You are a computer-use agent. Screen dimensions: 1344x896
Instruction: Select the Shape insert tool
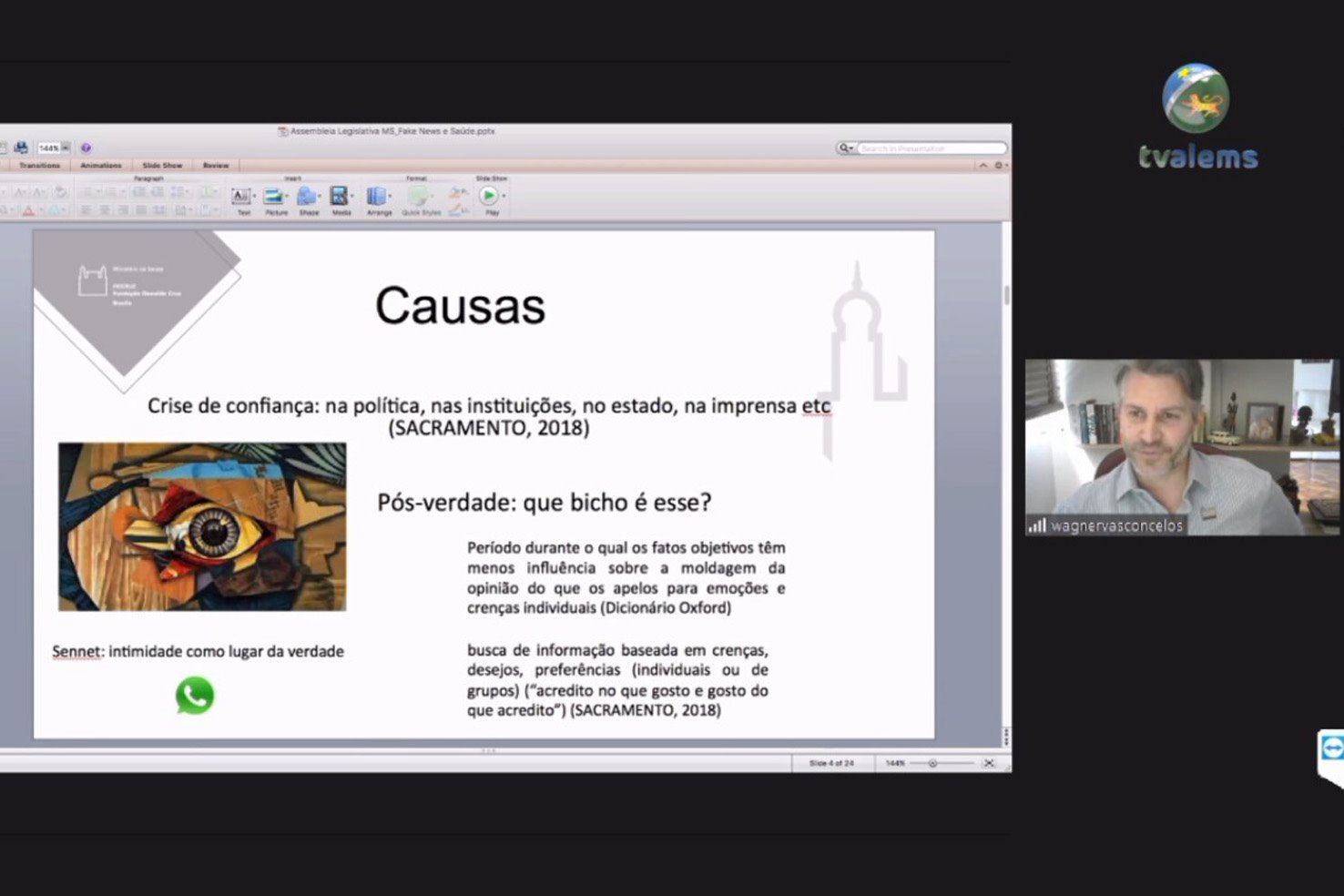click(x=308, y=197)
